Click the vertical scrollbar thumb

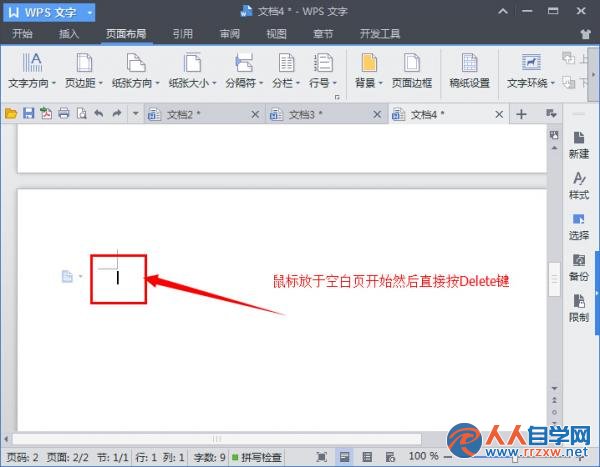pyautogui.click(x=554, y=279)
